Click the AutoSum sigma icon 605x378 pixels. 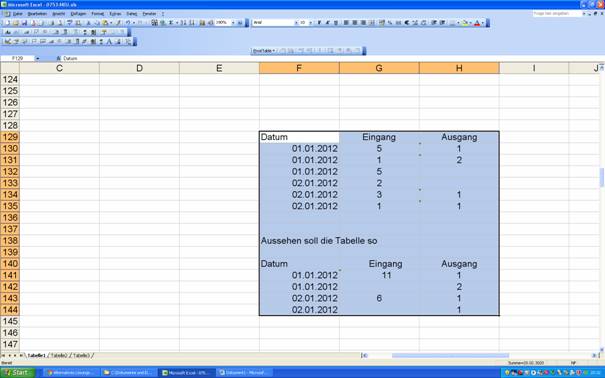[171, 23]
